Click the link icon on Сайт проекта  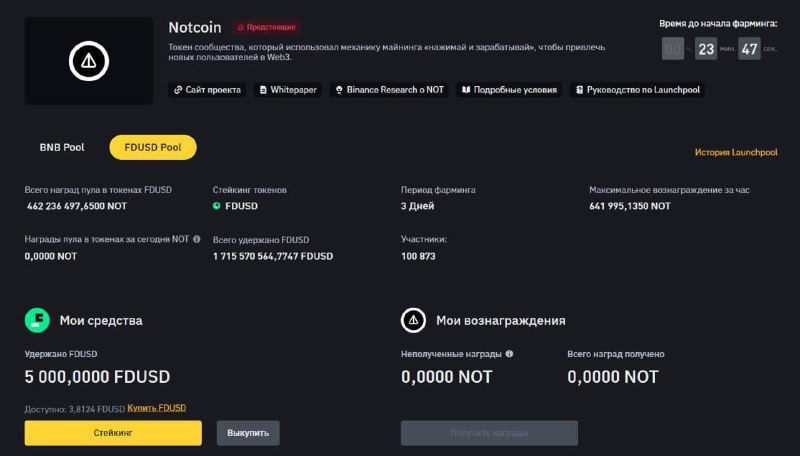[178, 90]
